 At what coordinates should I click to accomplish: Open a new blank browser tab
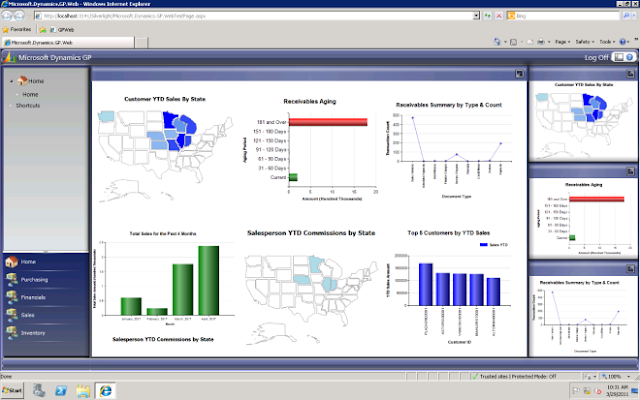pyautogui.click(x=141, y=42)
